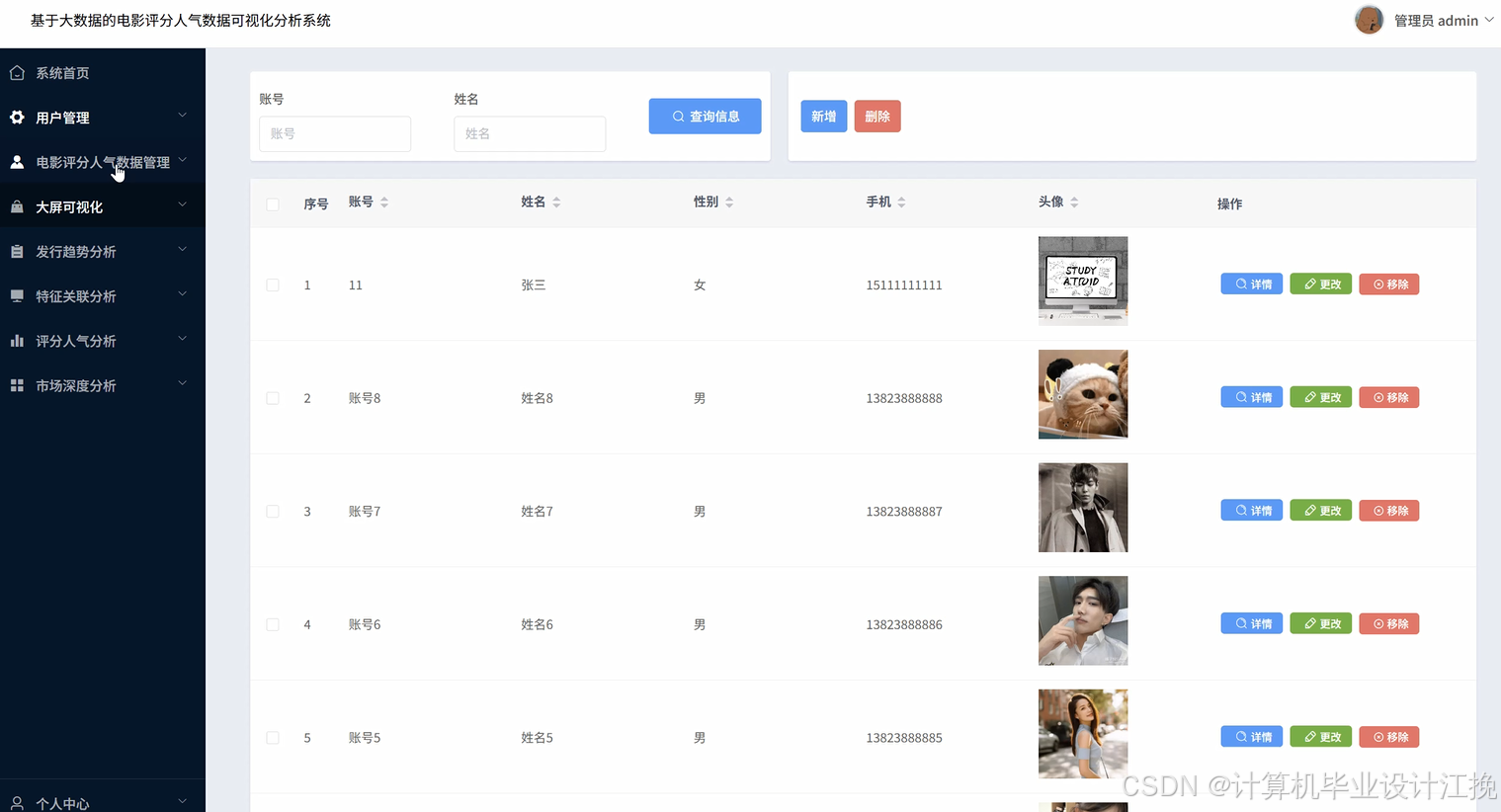Click the 新增 button
Image resolution: width=1501 pixels, height=812 pixels.
823,117
